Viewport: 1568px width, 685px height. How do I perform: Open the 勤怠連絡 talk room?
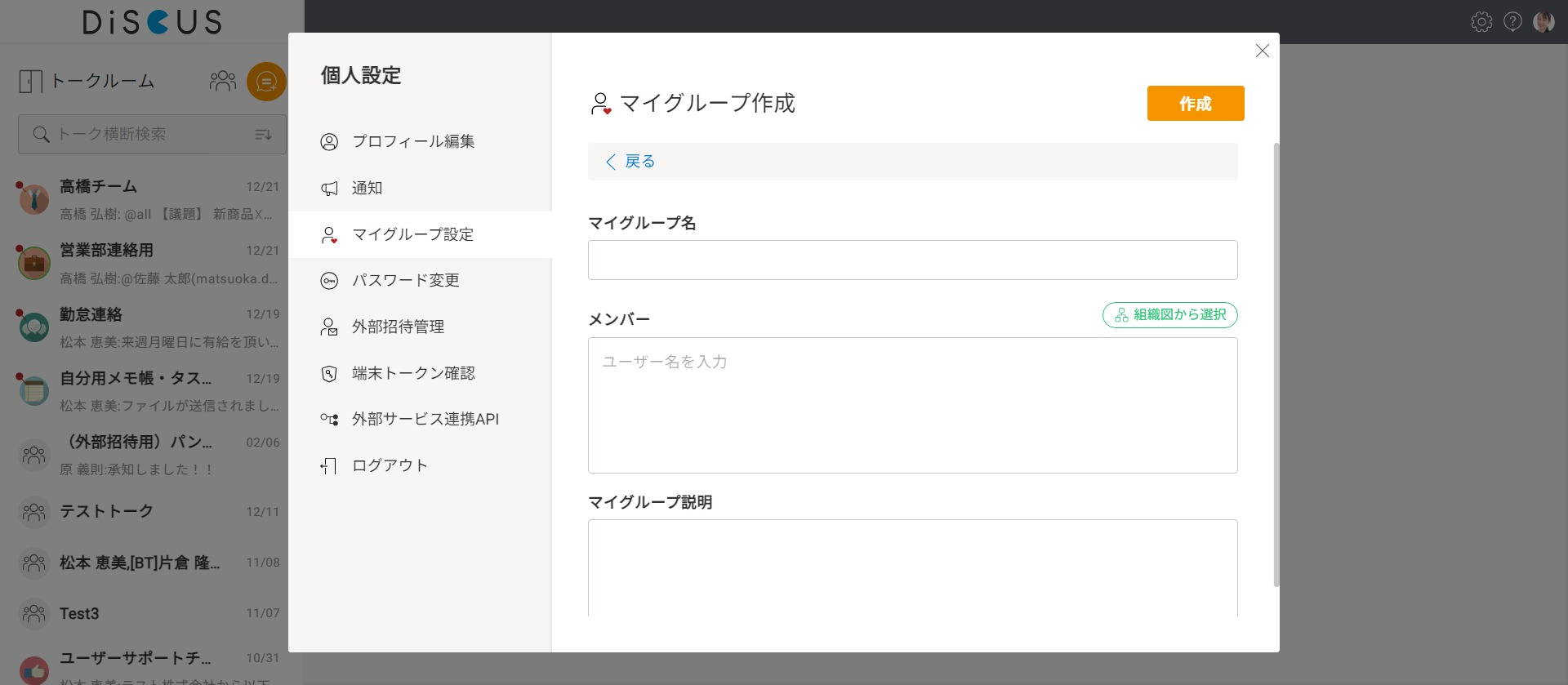[152, 327]
